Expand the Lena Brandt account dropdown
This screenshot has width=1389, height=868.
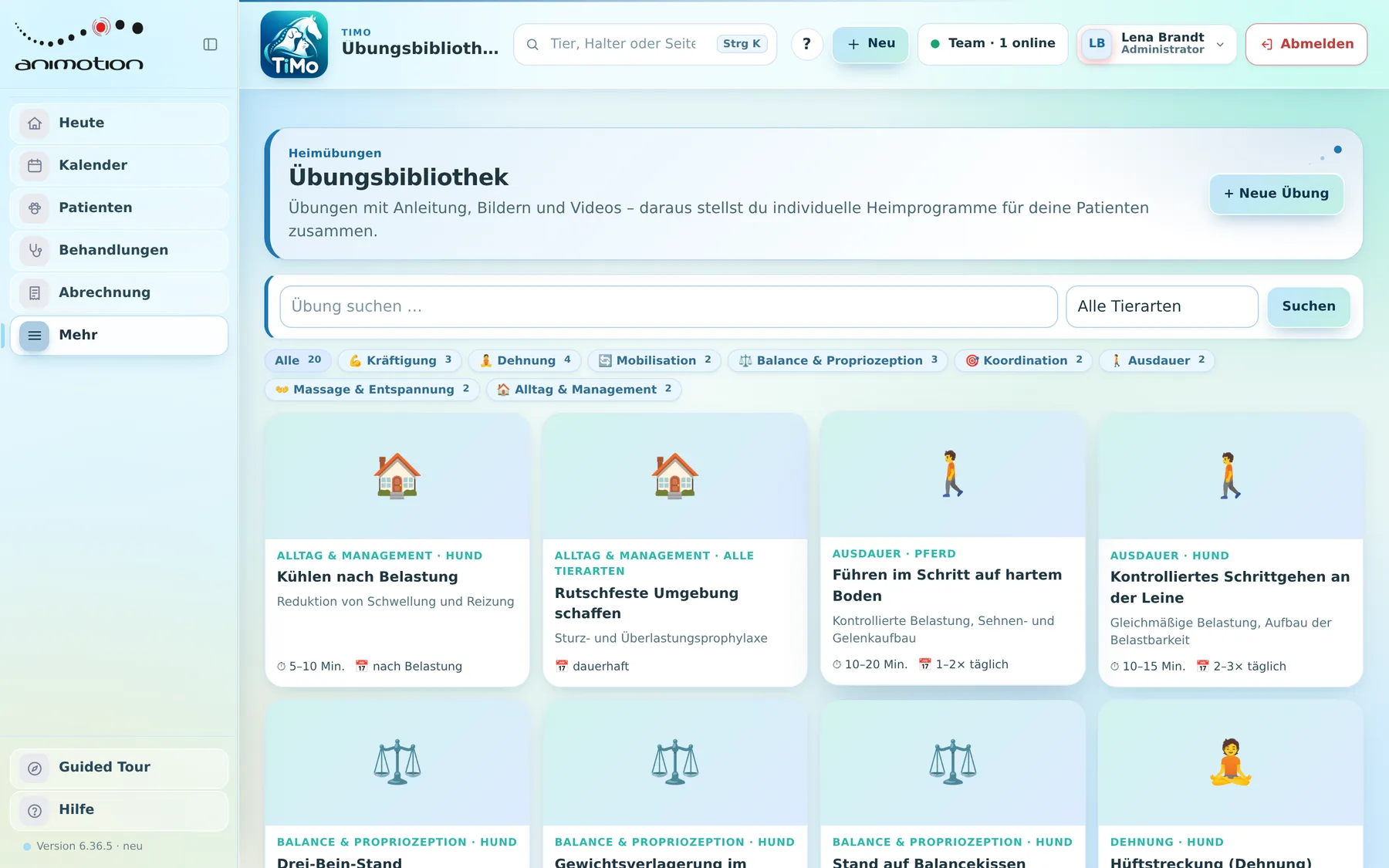tap(1157, 44)
